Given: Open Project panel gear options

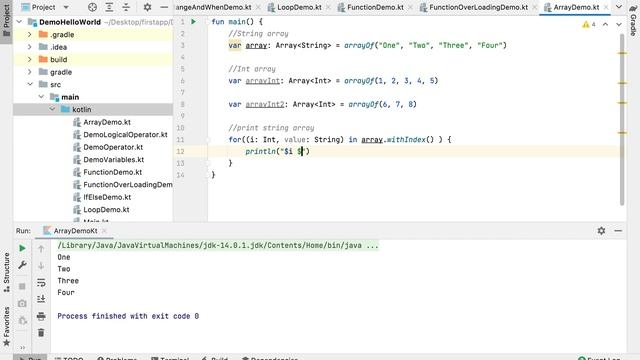Looking at the screenshot, I should pyautogui.click(x=147, y=7).
